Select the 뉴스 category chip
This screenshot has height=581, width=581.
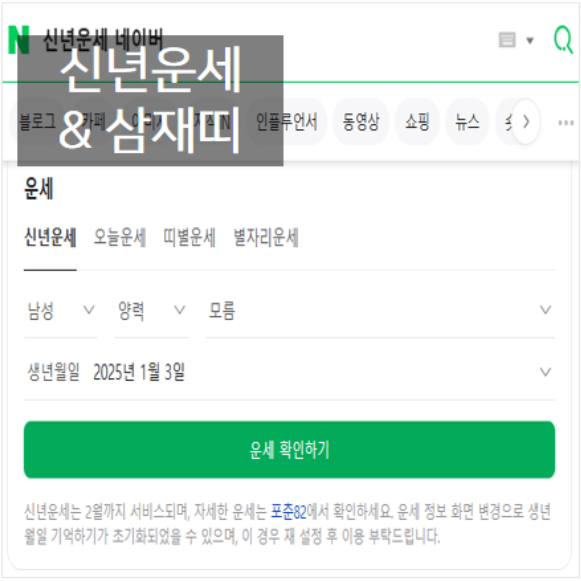pos(467,122)
